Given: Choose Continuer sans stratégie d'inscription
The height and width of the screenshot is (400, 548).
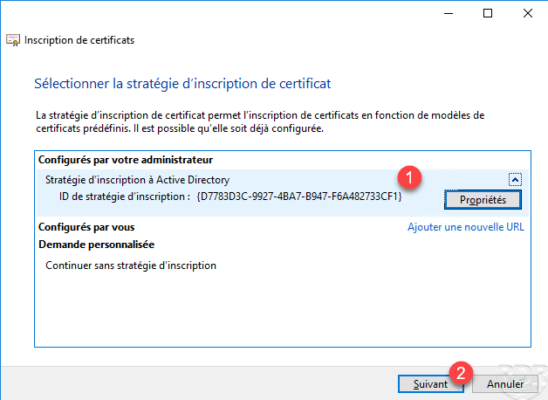Looking at the screenshot, I should 131,266.
